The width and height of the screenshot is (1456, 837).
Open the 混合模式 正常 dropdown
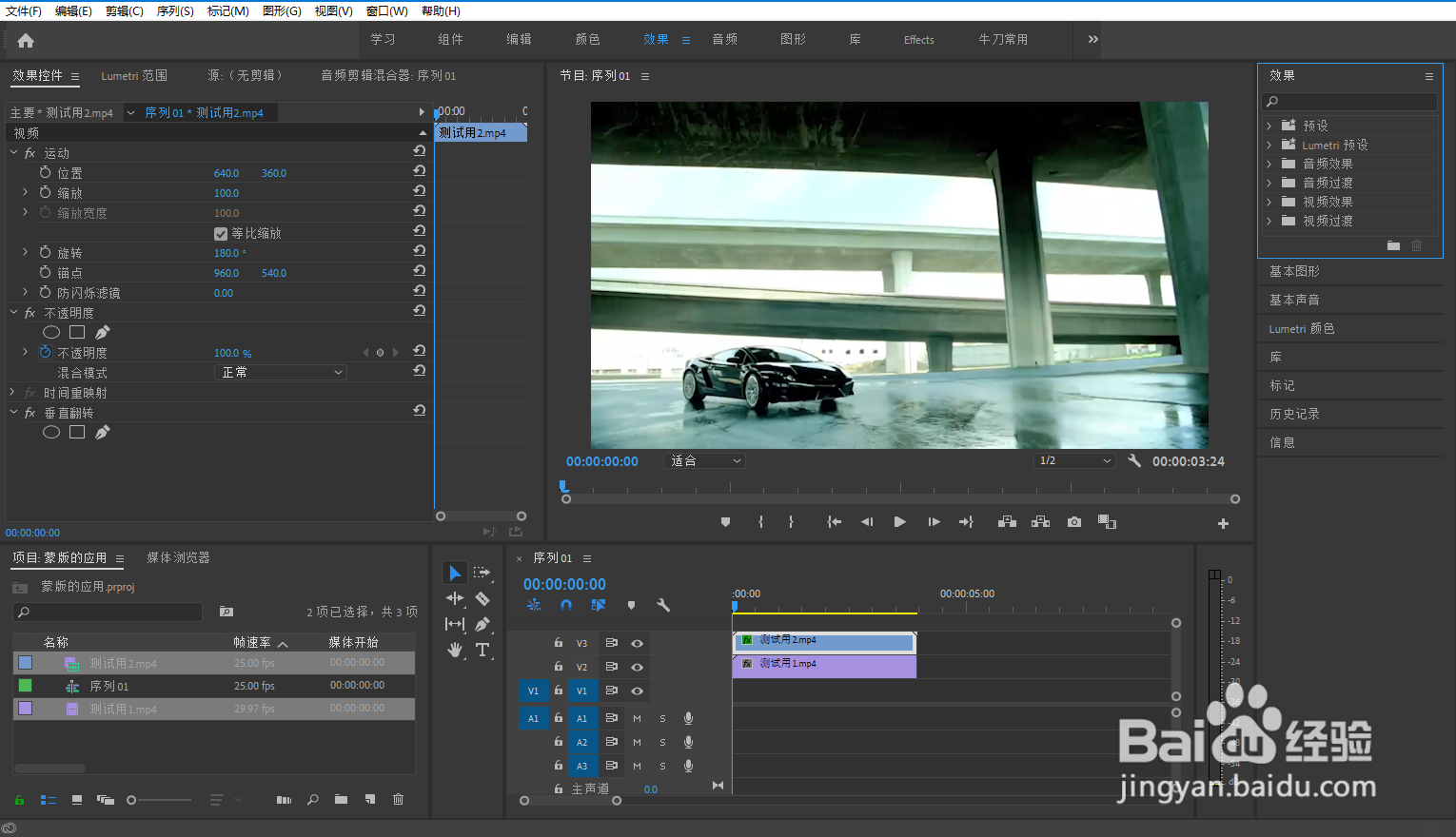tap(281, 372)
